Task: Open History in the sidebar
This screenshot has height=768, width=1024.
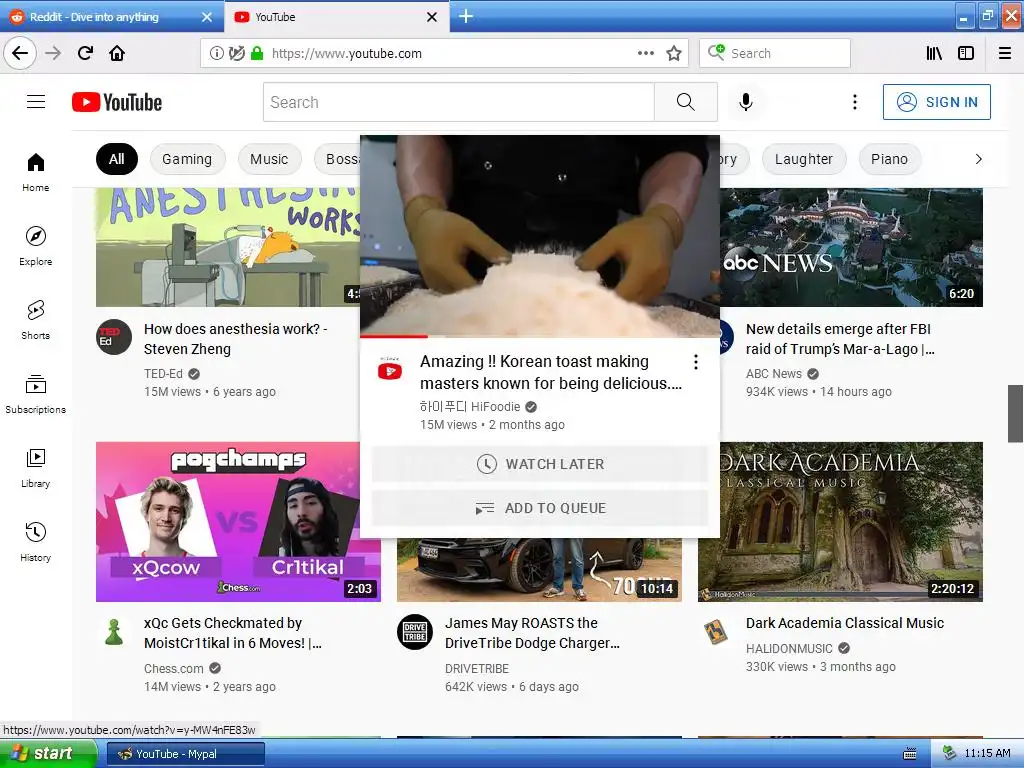Action: coord(36,542)
